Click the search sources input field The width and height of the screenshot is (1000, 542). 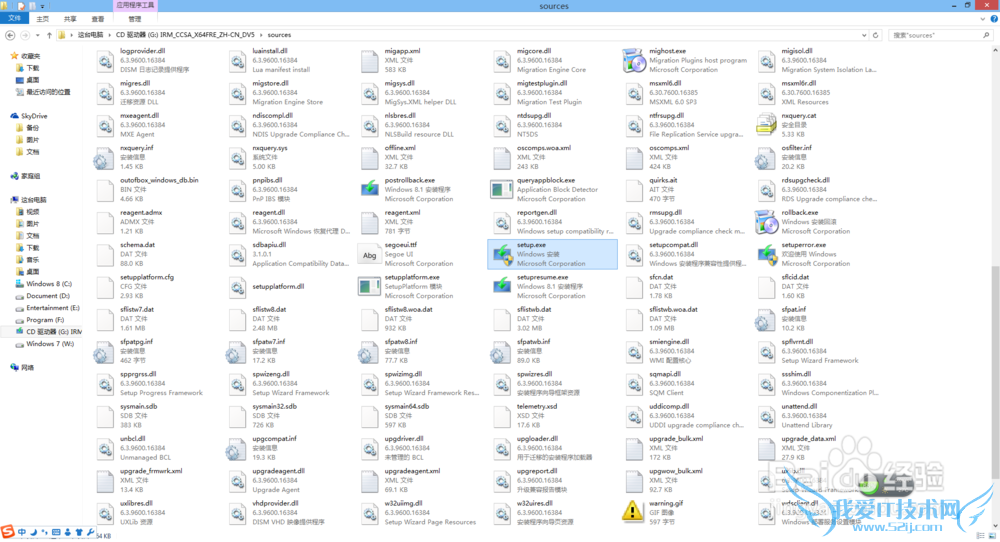click(x=939, y=35)
